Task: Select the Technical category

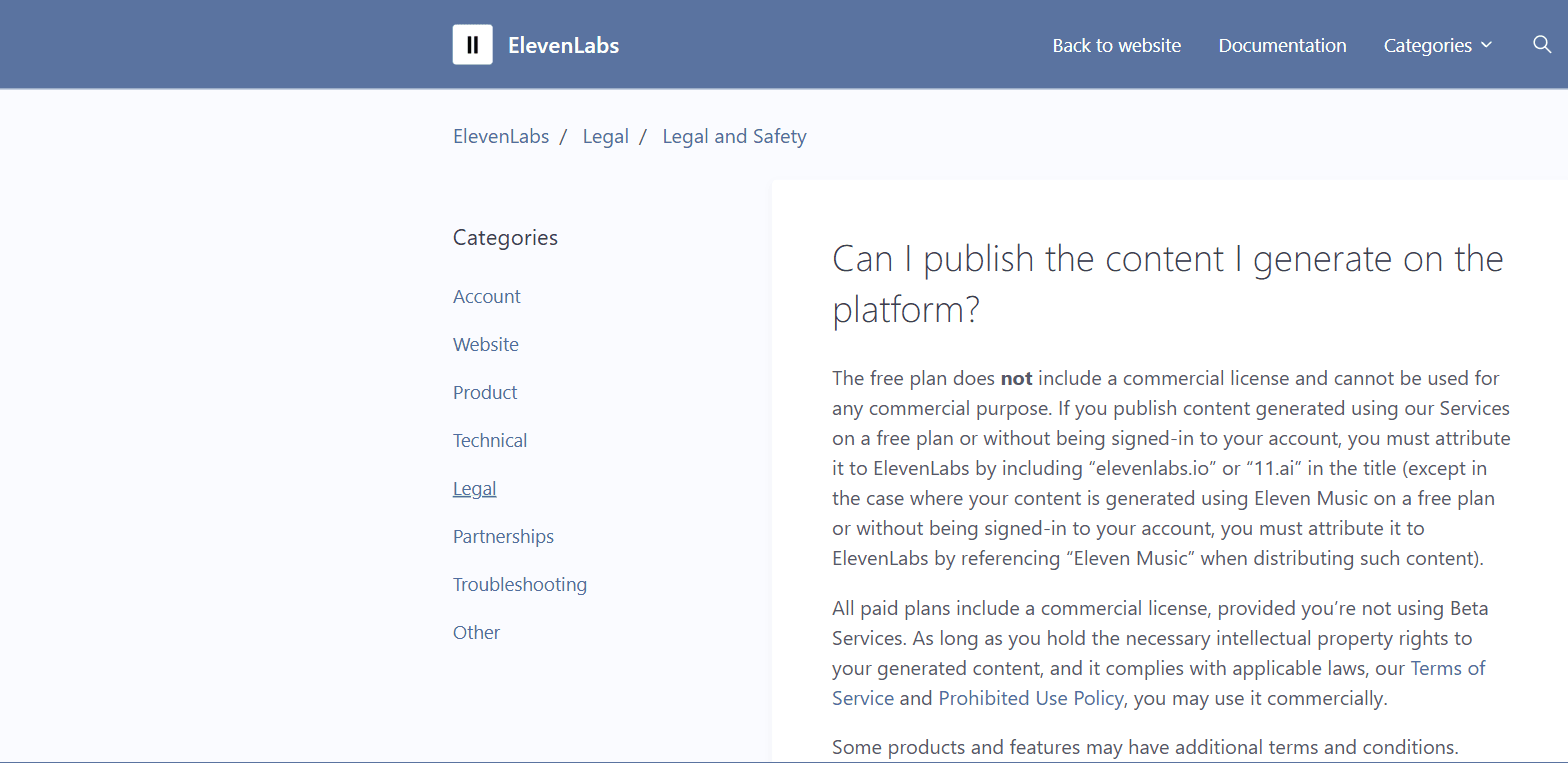Action: click(x=490, y=441)
